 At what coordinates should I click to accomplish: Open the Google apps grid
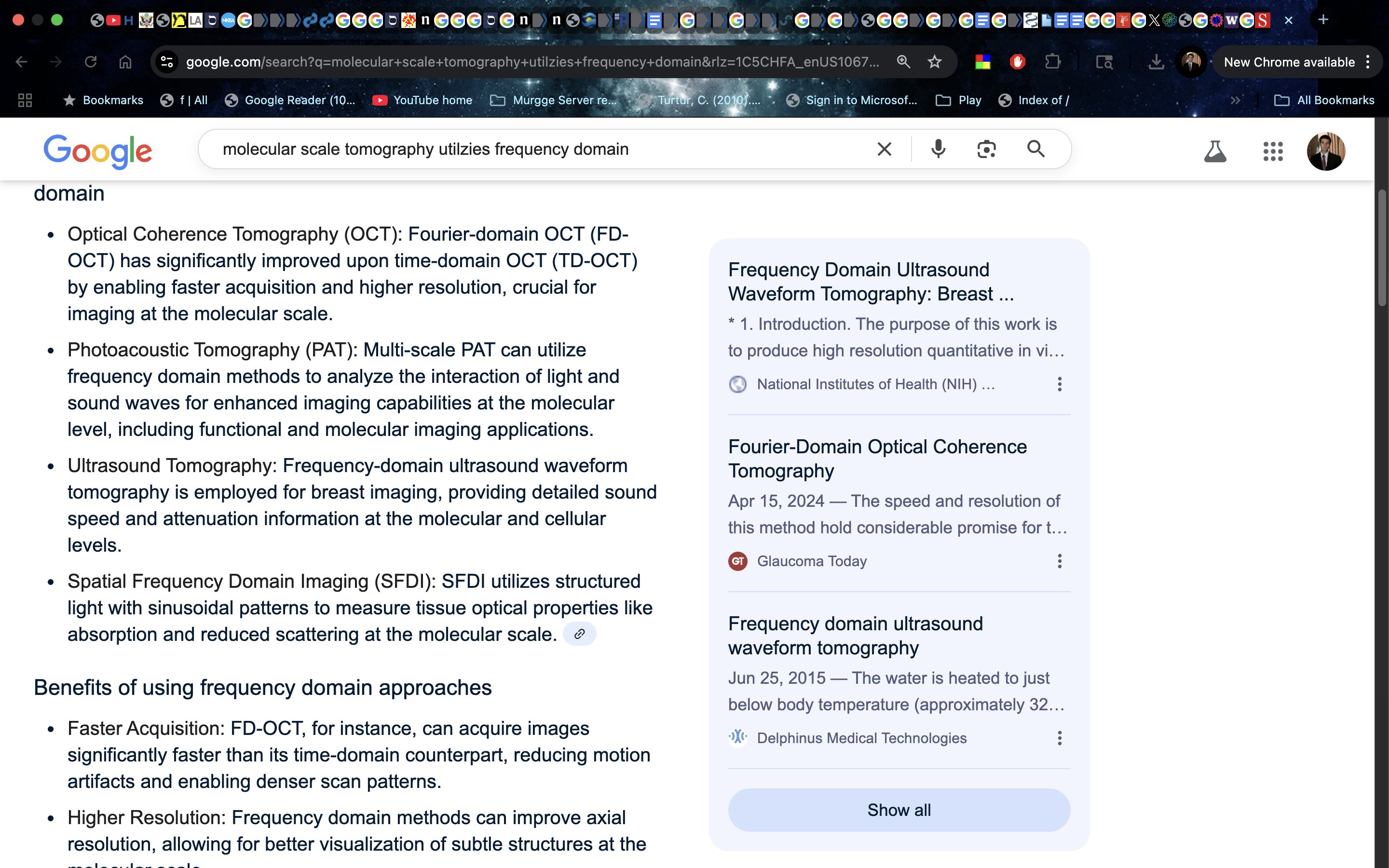click(x=1272, y=151)
